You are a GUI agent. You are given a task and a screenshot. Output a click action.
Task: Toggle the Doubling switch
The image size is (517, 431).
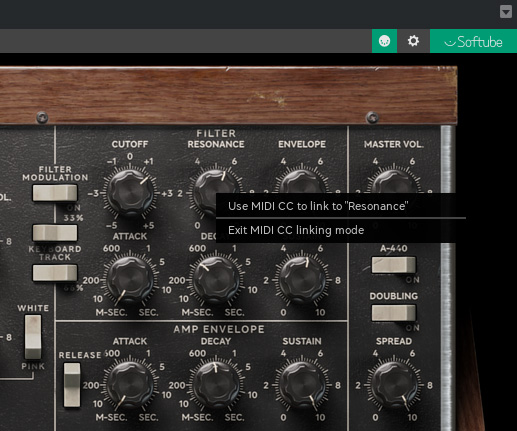click(394, 313)
